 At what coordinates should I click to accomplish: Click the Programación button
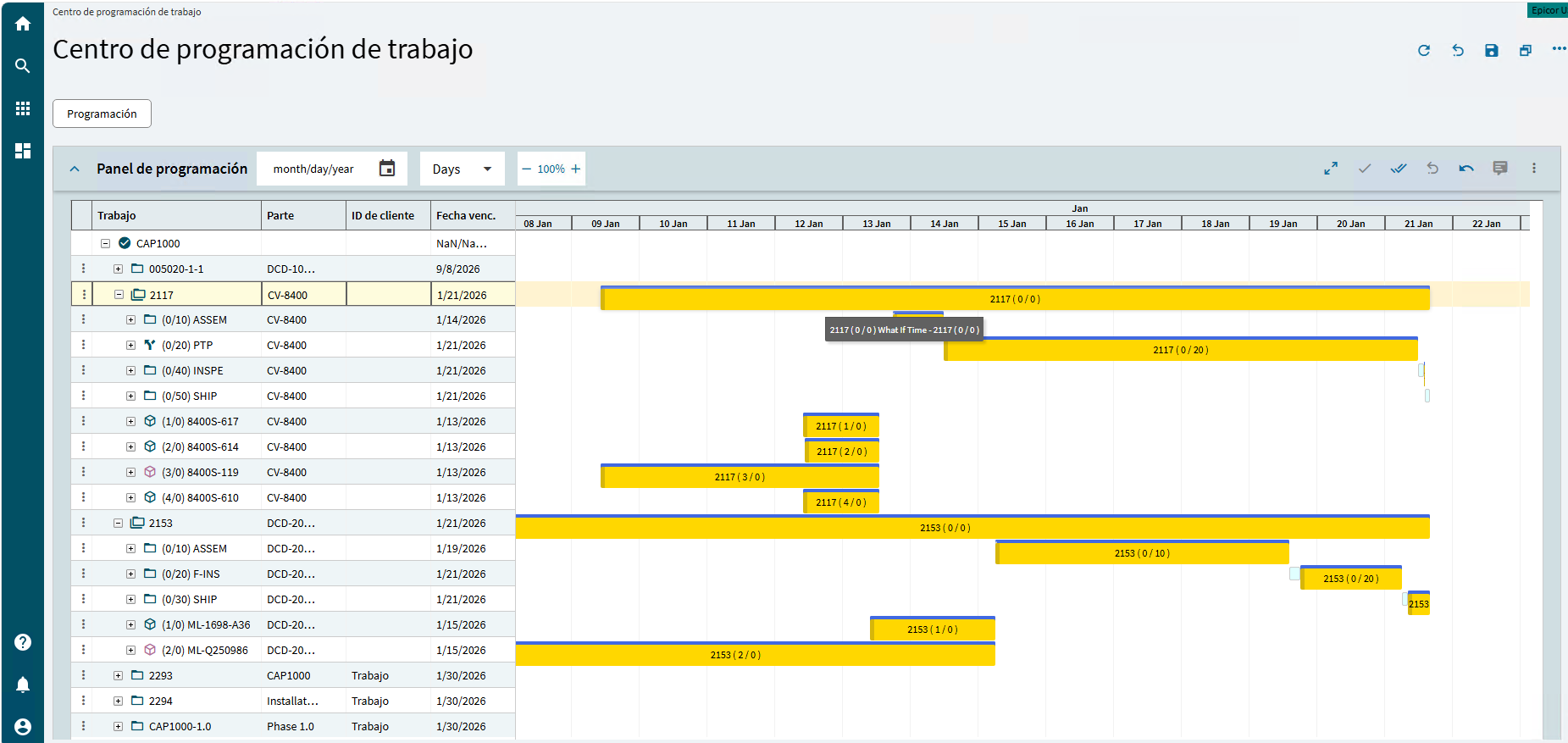coord(102,114)
